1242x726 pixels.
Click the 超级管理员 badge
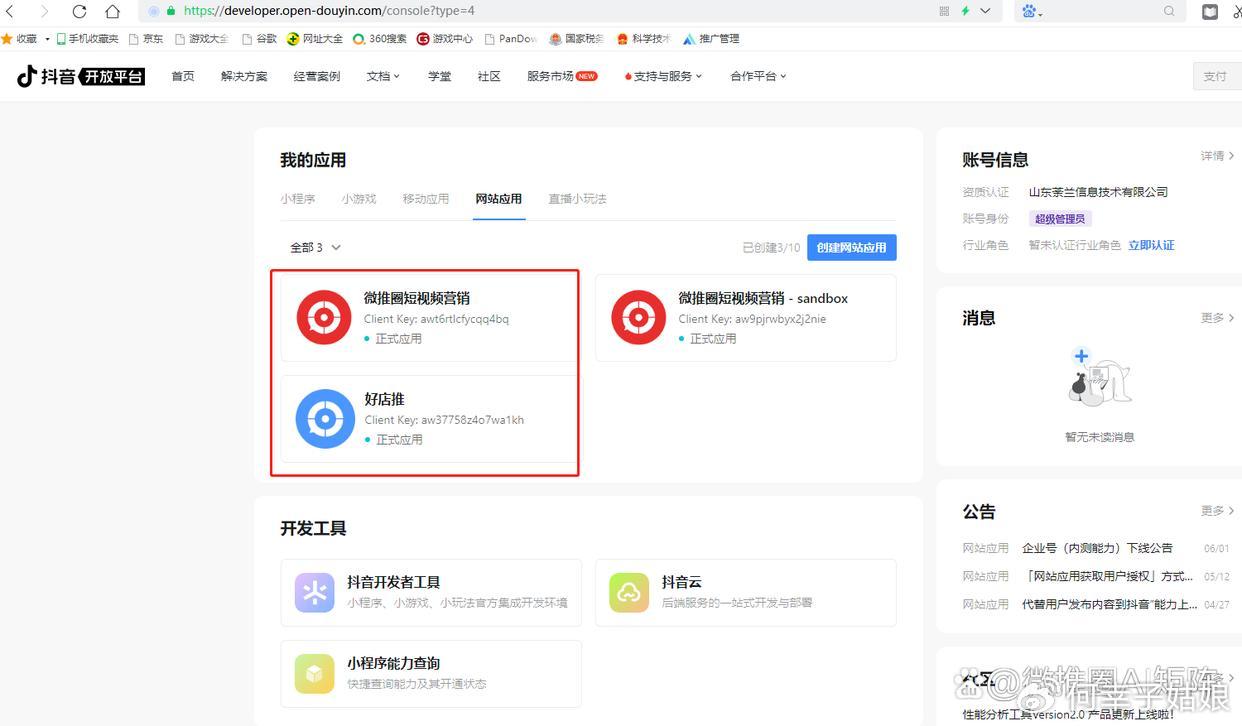click(x=1061, y=218)
